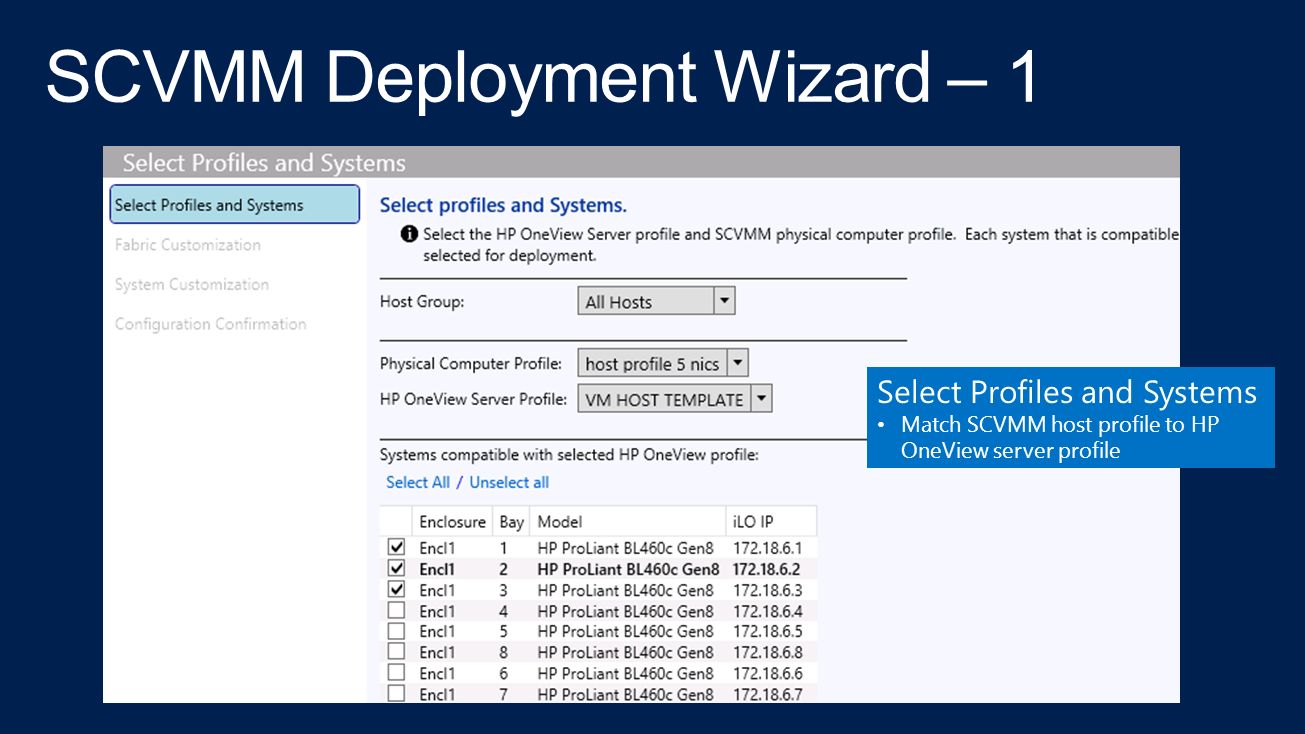Uncheck the Bay 3 server checkbox

(x=396, y=590)
